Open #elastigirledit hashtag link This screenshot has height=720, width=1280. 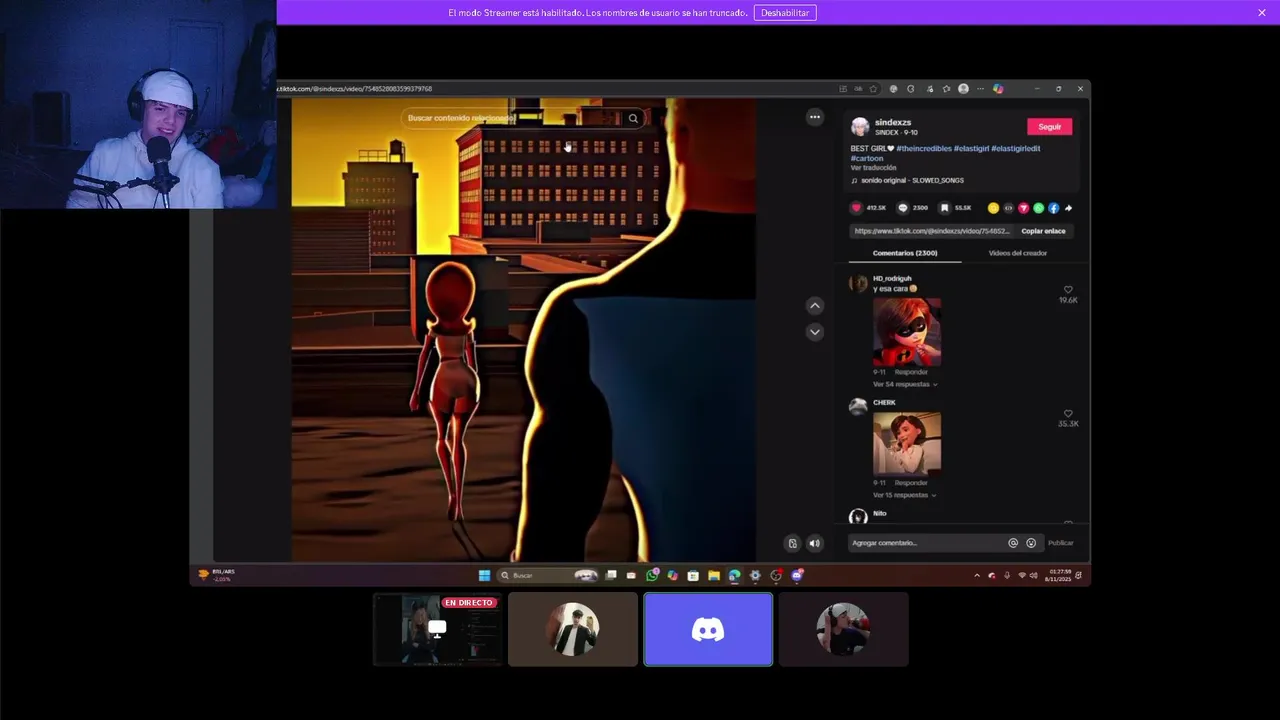tap(1015, 148)
